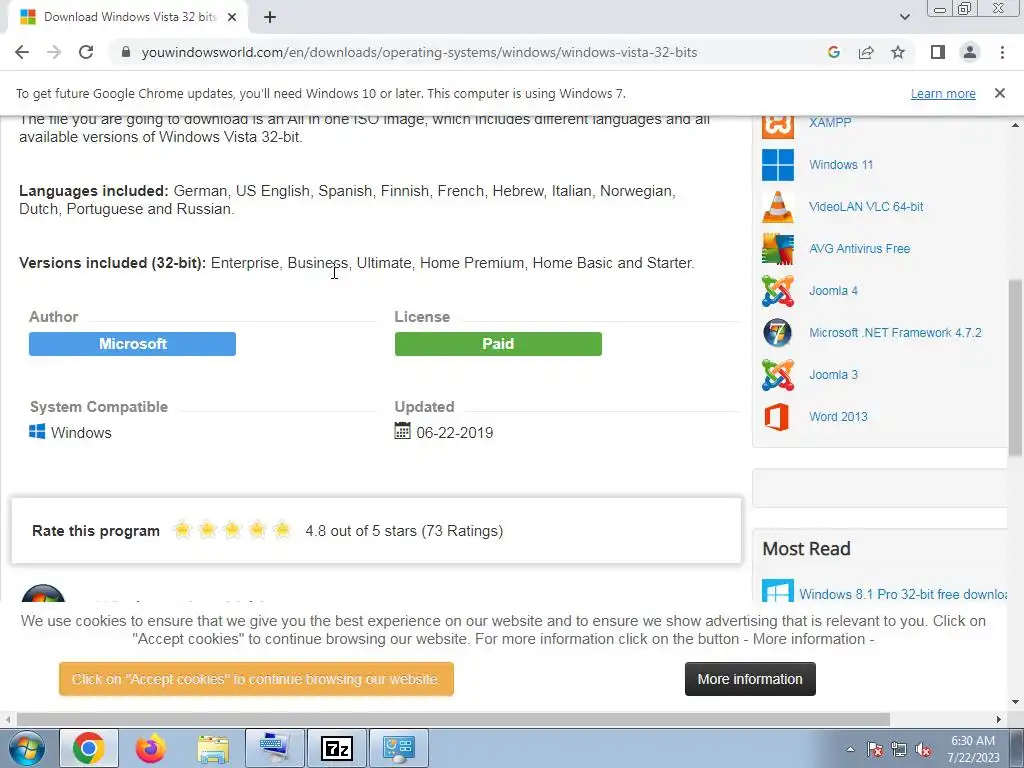The height and width of the screenshot is (768, 1024).
Task: Click the Joomla 4 logo icon
Action: pyautogui.click(x=778, y=291)
